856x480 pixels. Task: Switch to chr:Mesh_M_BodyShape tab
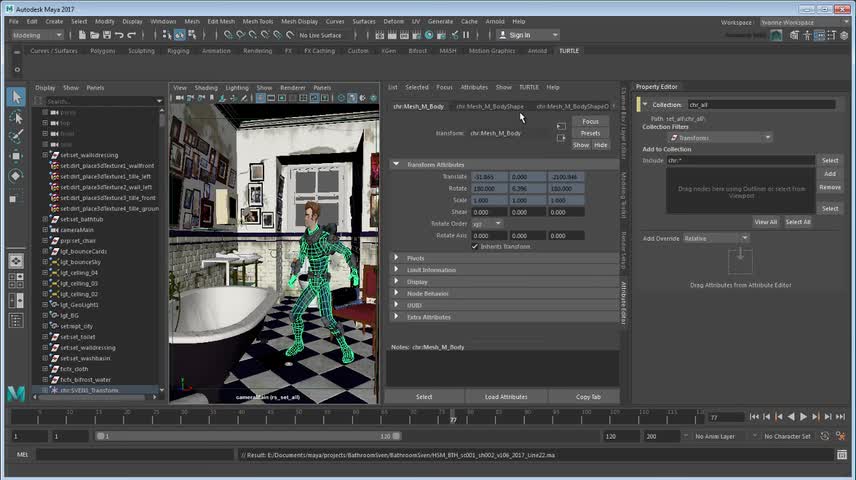pyautogui.click(x=490, y=106)
